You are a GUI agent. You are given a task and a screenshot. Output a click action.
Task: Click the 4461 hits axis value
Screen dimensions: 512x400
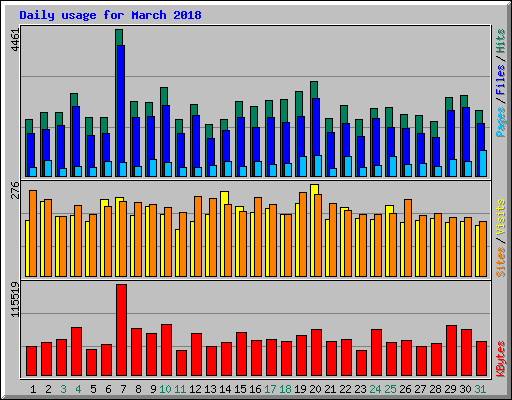16,40
